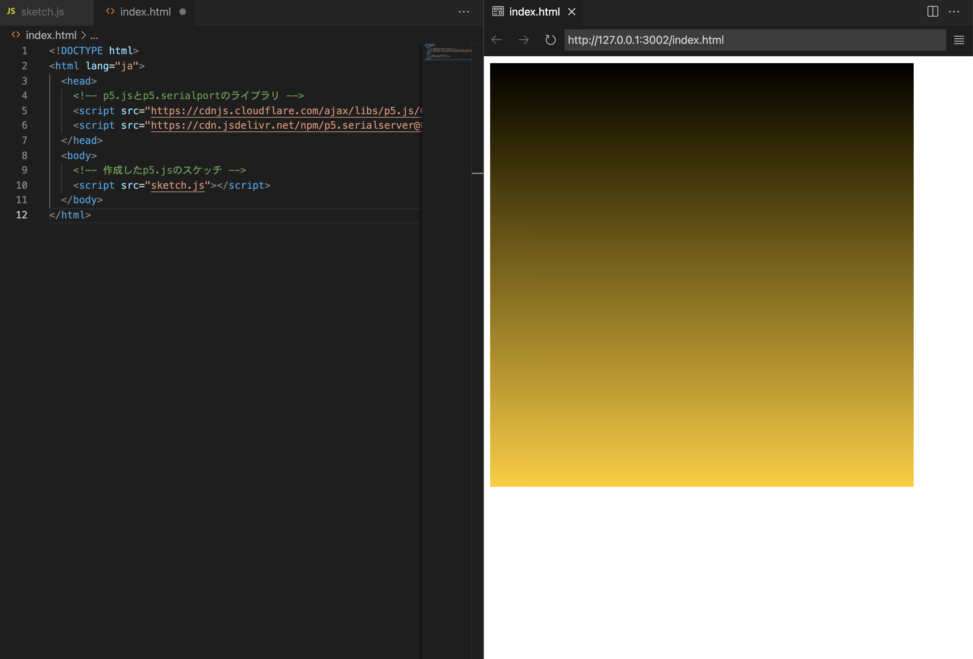The image size is (973, 659).
Task: Click line number 5 in the editor
Action: [24, 110]
